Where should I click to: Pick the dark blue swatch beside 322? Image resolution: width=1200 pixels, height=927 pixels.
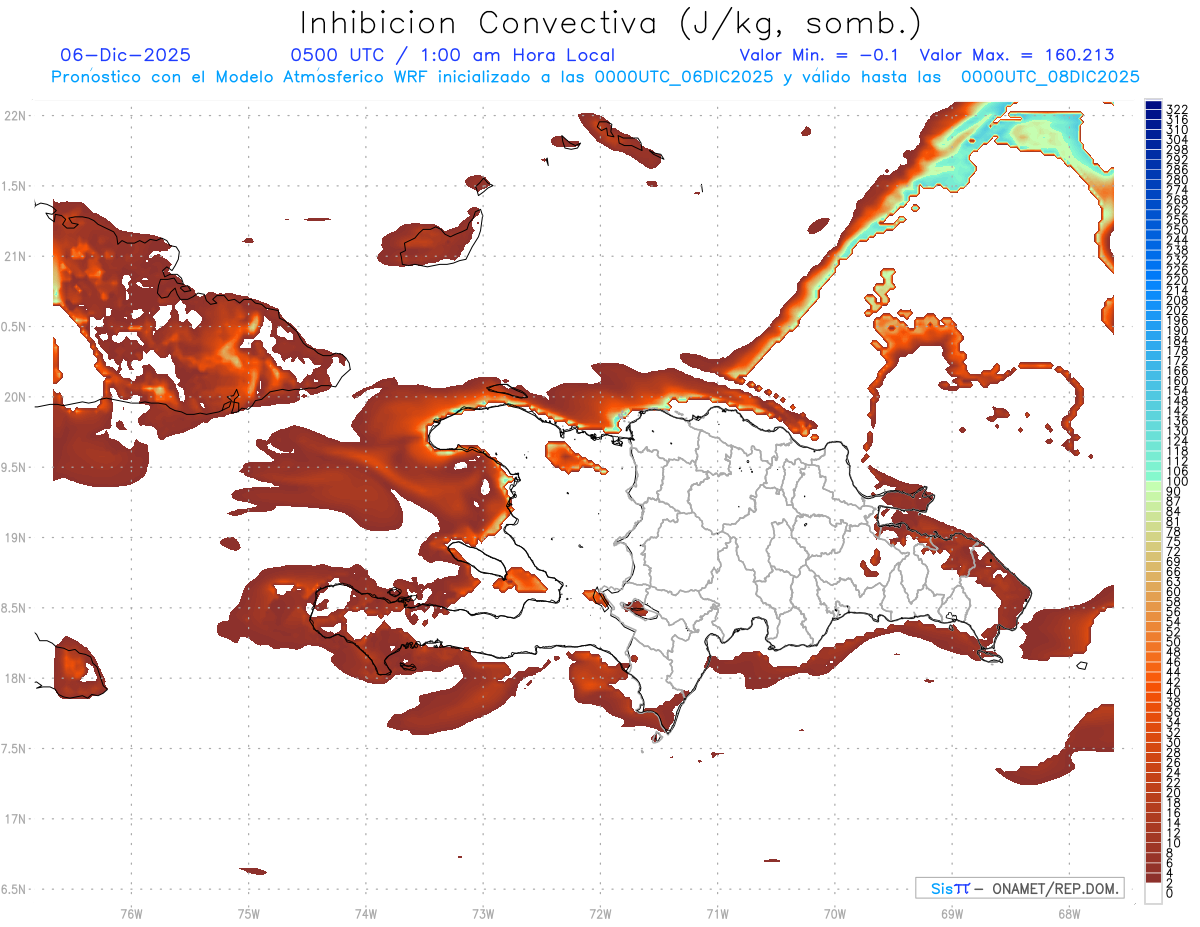point(1153,105)
